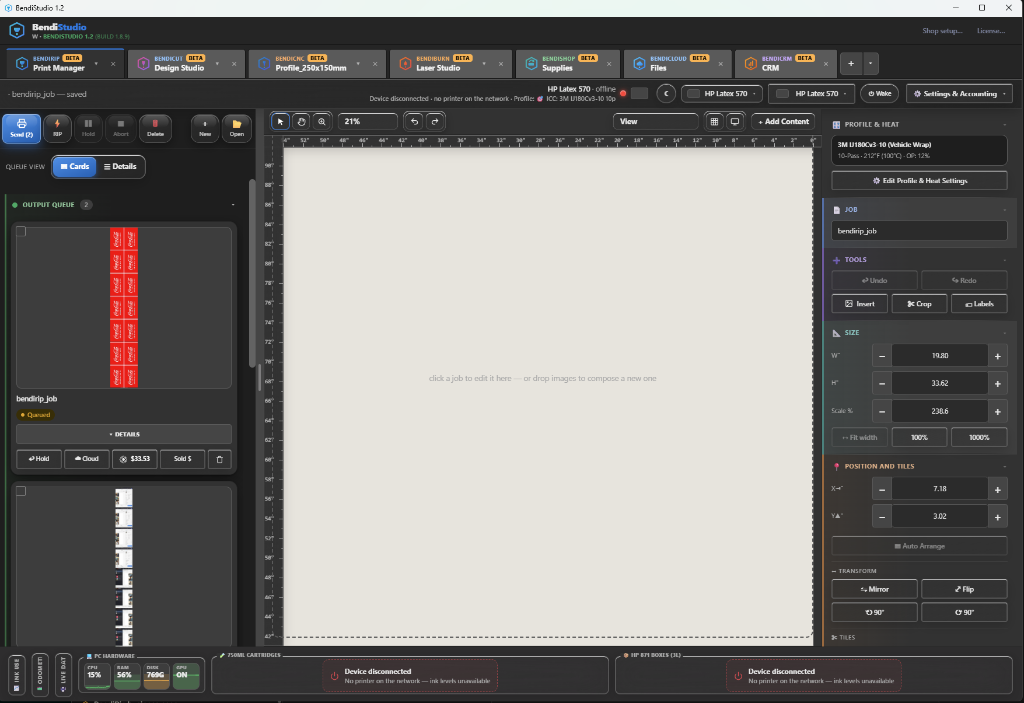Open the zoom percentage dropdown showing 21%
This screenshot has height=703, width=1024.
(x=368, y=122)
